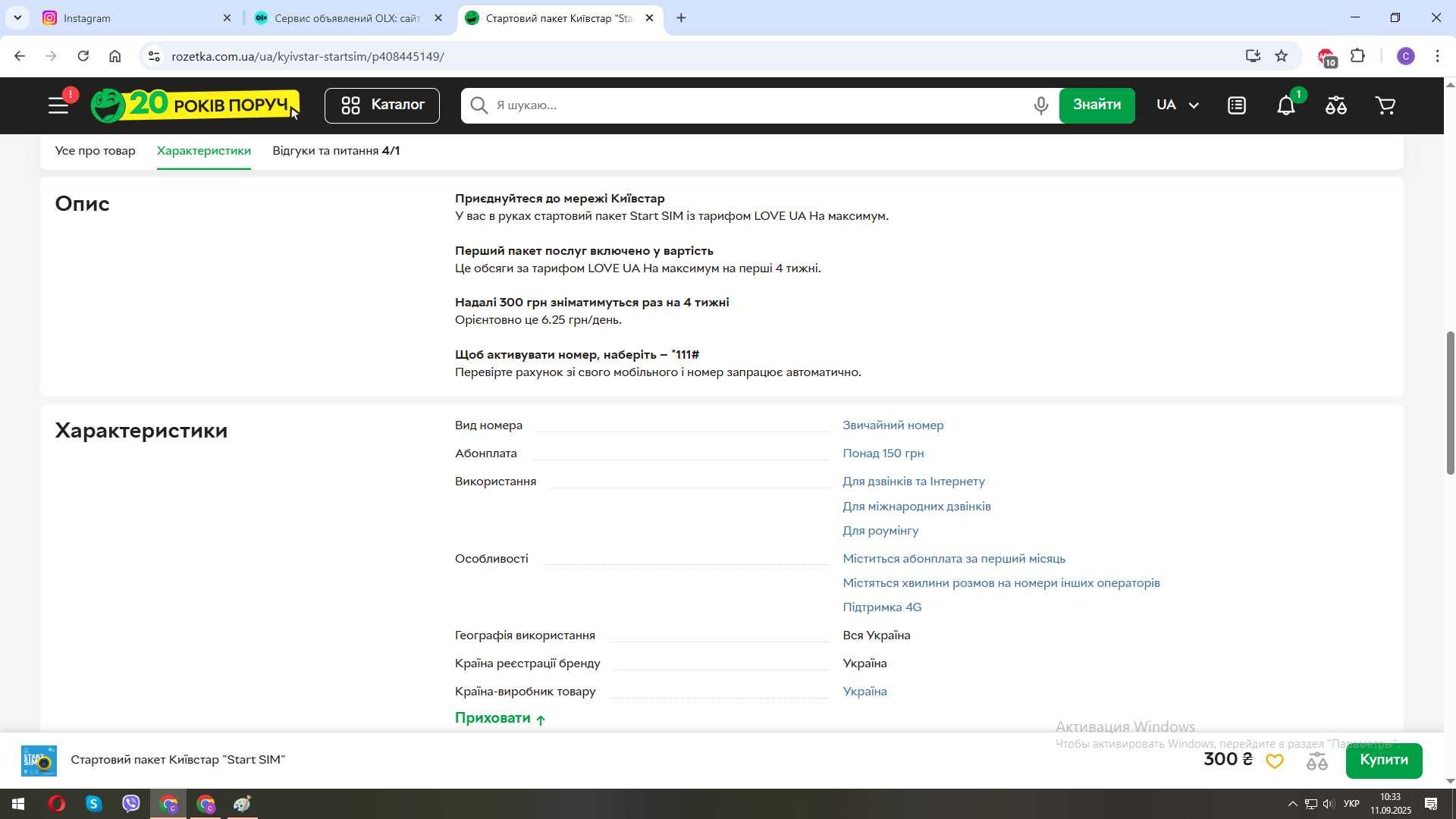The height and width of the screenshot is (819, 1456).
Task: Switch to Усе про товар tab
Action: tap(95, 151)
